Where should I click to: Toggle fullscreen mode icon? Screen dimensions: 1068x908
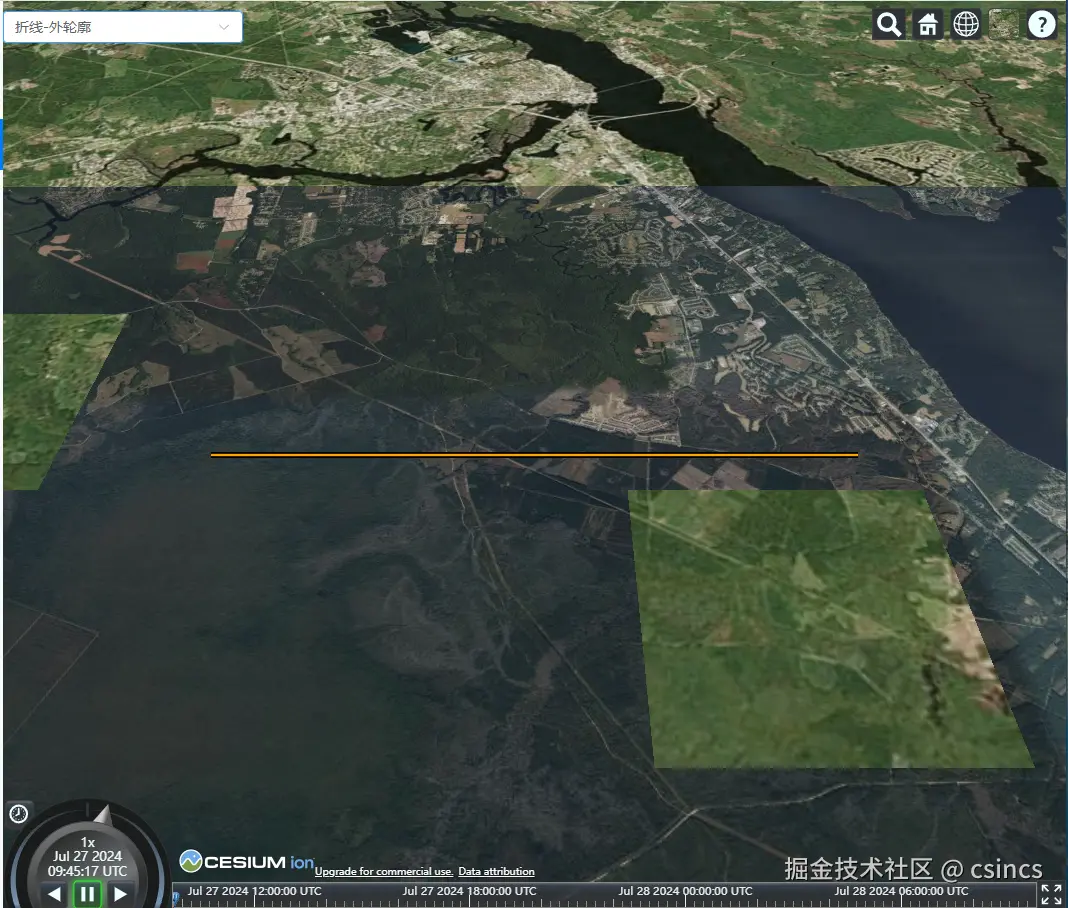pos(1051,894)
